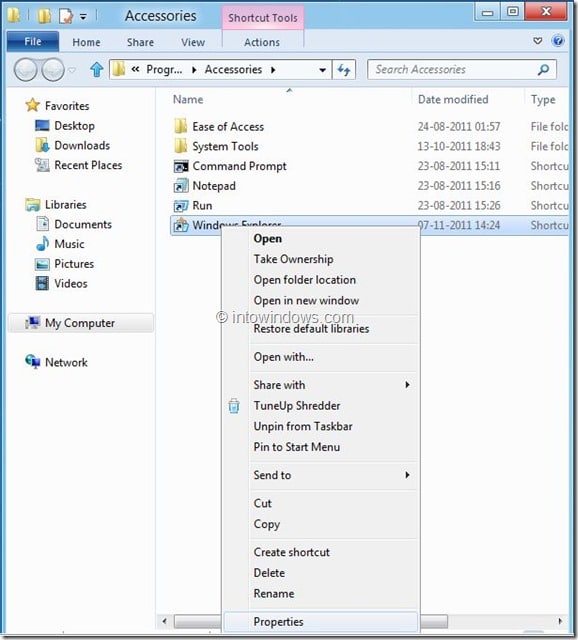Select Rename in context menu
The height and width of the screenshot is (640, 578).
(273, 593)
